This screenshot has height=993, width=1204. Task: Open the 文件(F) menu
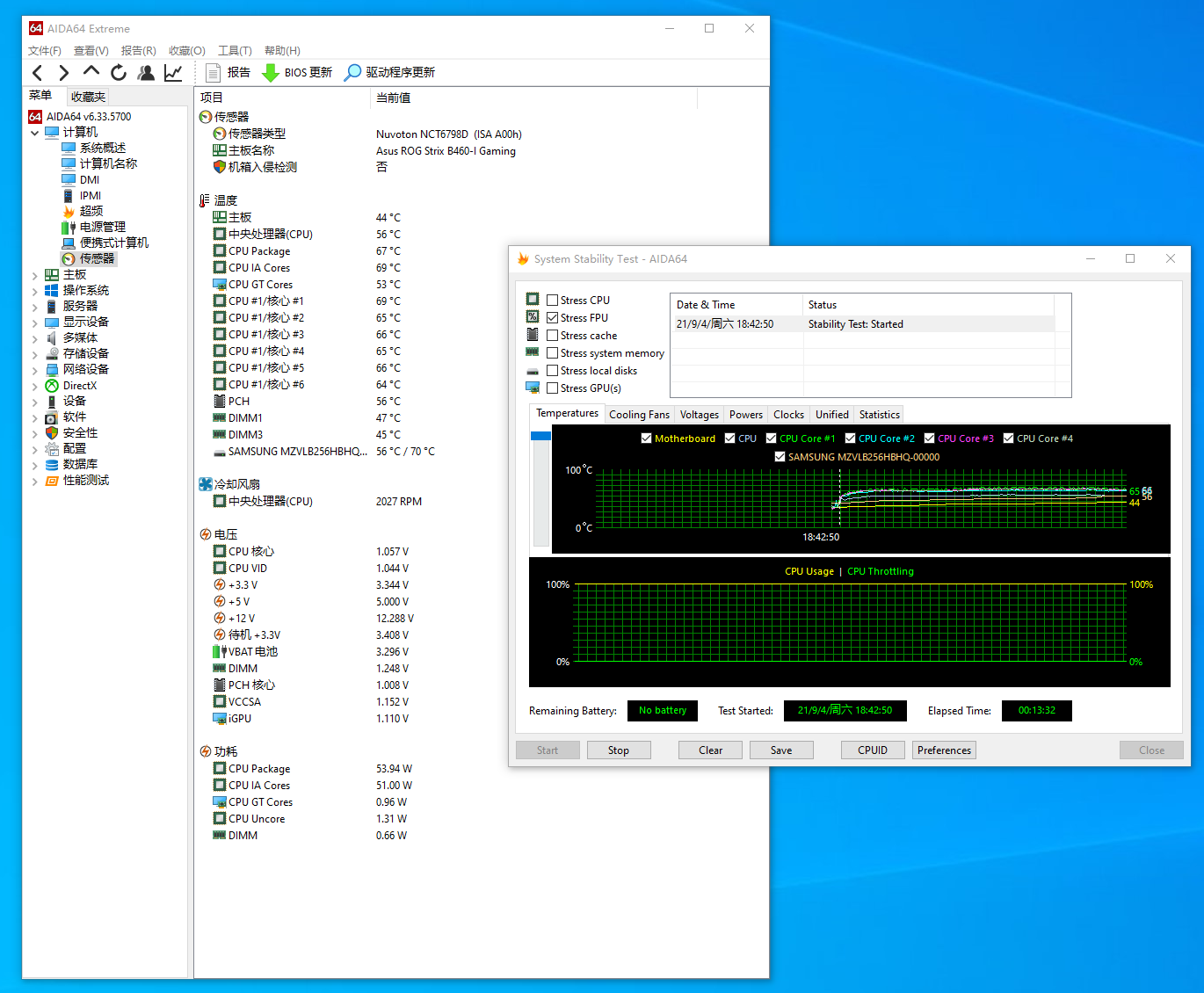click(x=45, y=50)
